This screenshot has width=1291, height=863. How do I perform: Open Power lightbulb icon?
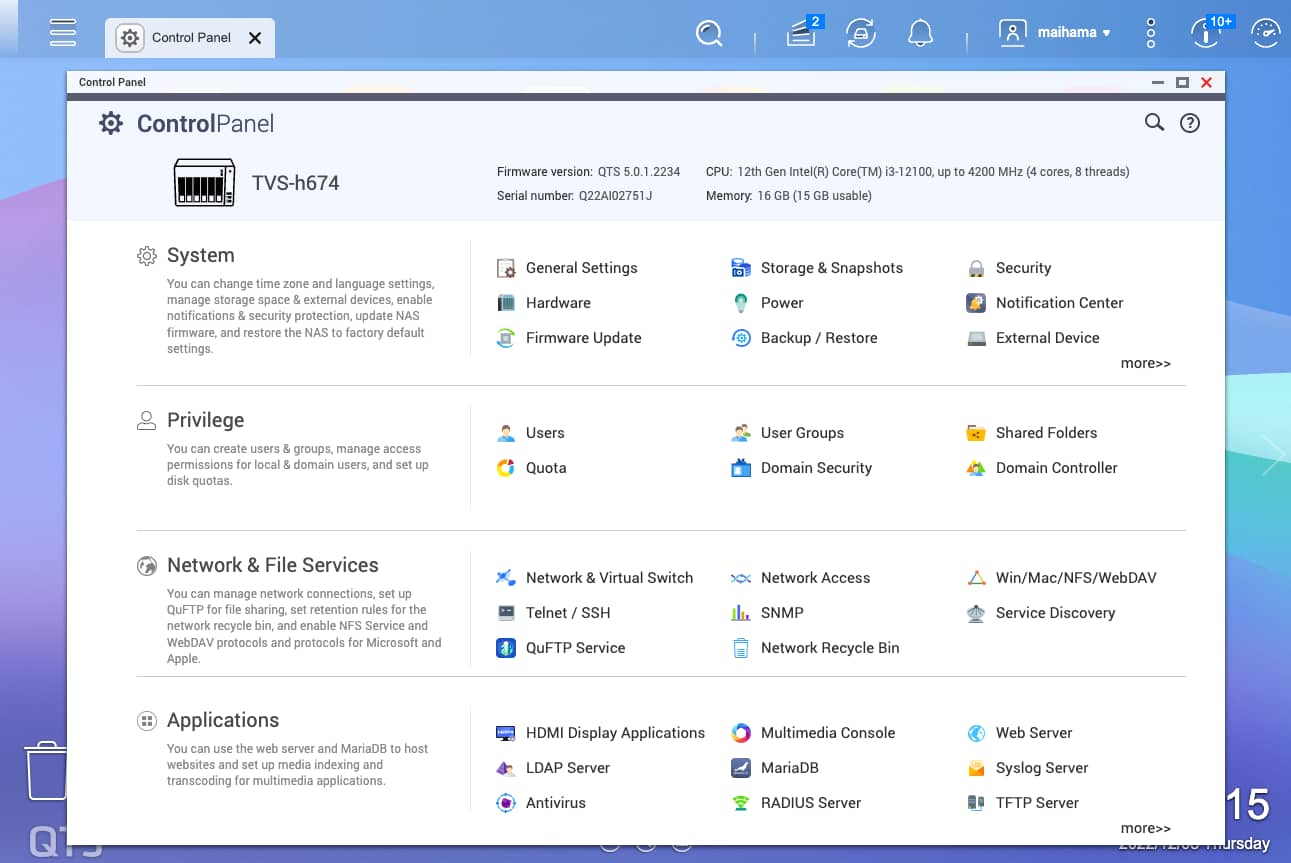pos(741,303)
